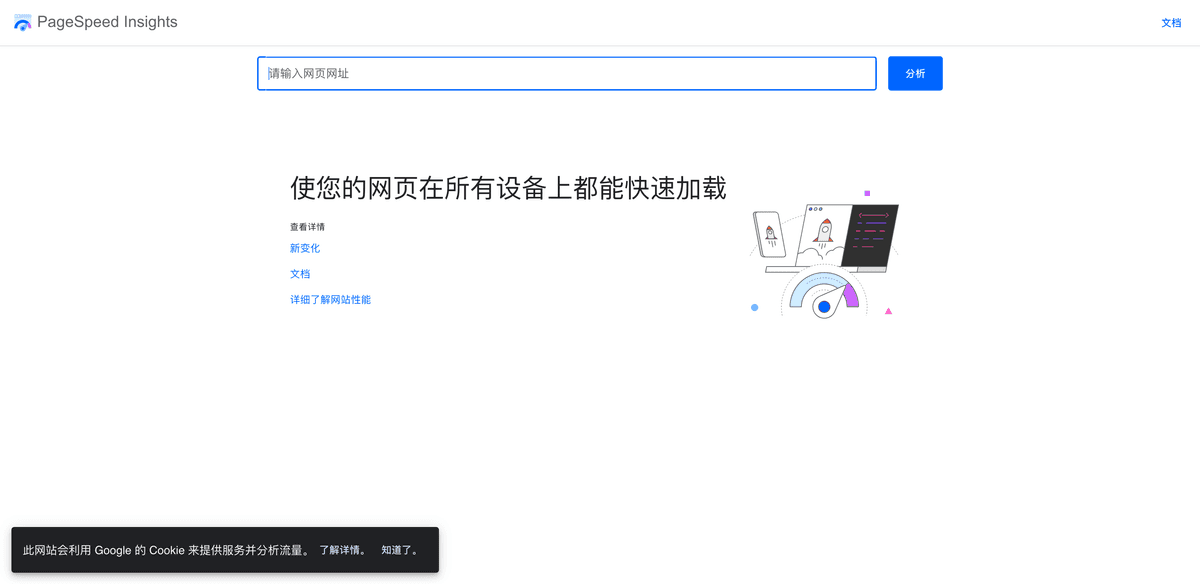The width and height of the screenshot is (1200, 584).
Task: Click the rocket speedometer illustration
Action: coord(824,254)
